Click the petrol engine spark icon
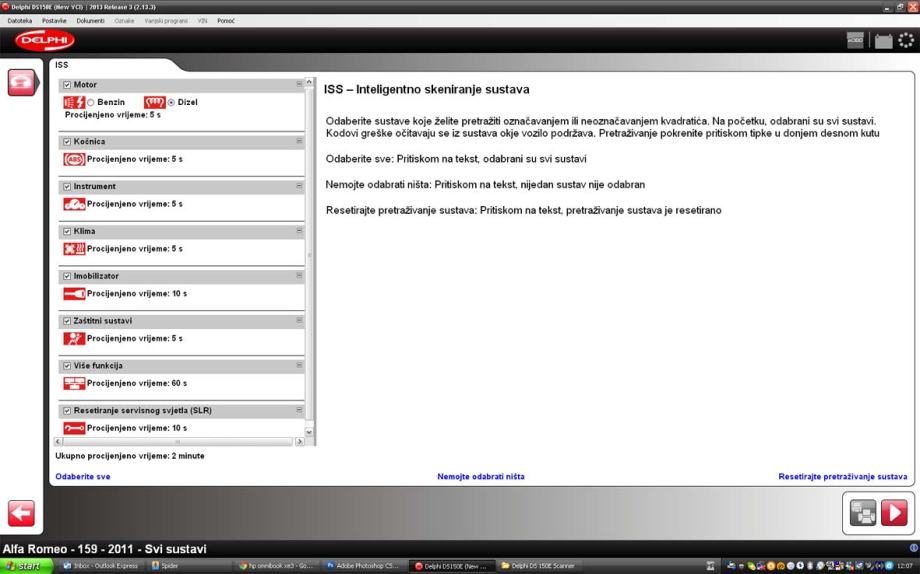920x574 pixels. tap(74, 102)
